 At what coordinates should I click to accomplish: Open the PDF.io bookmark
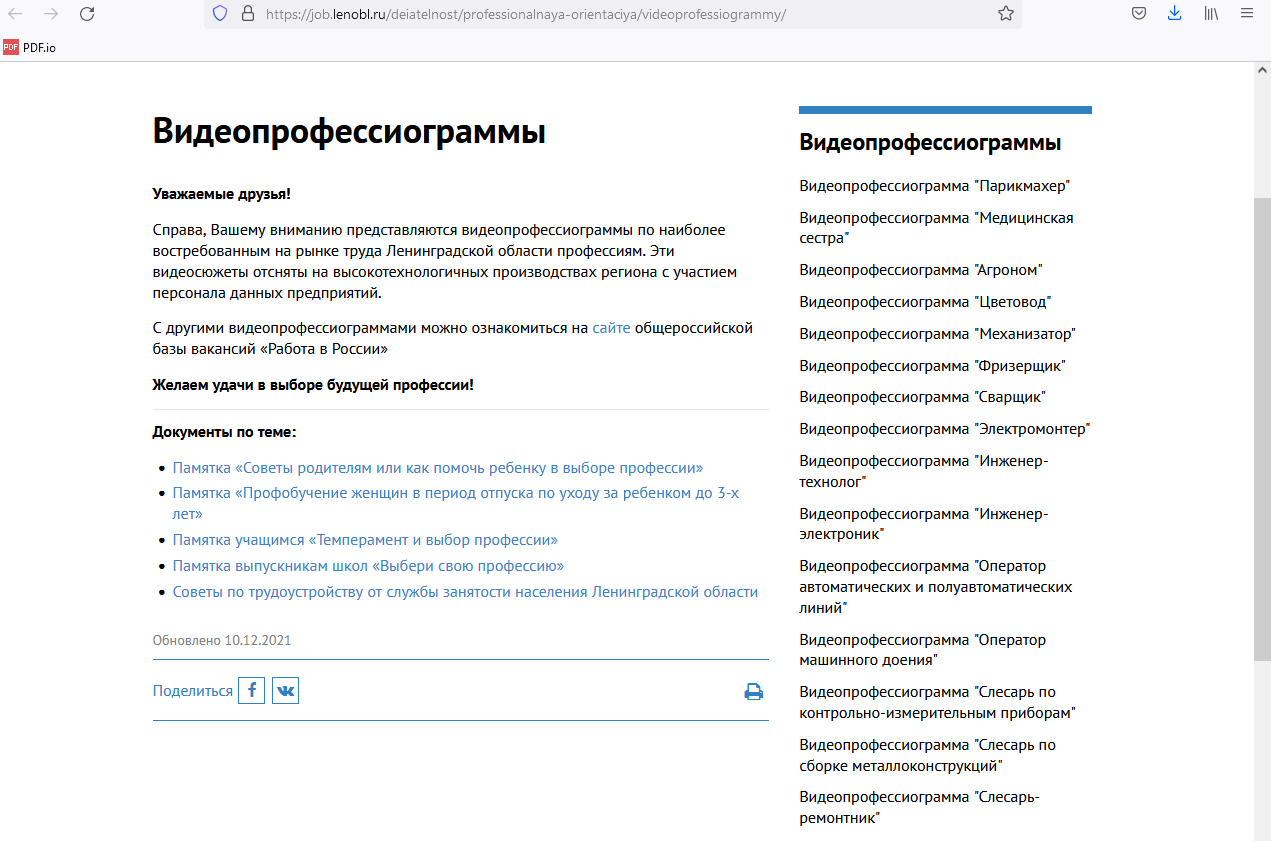[x=30, y=47]
